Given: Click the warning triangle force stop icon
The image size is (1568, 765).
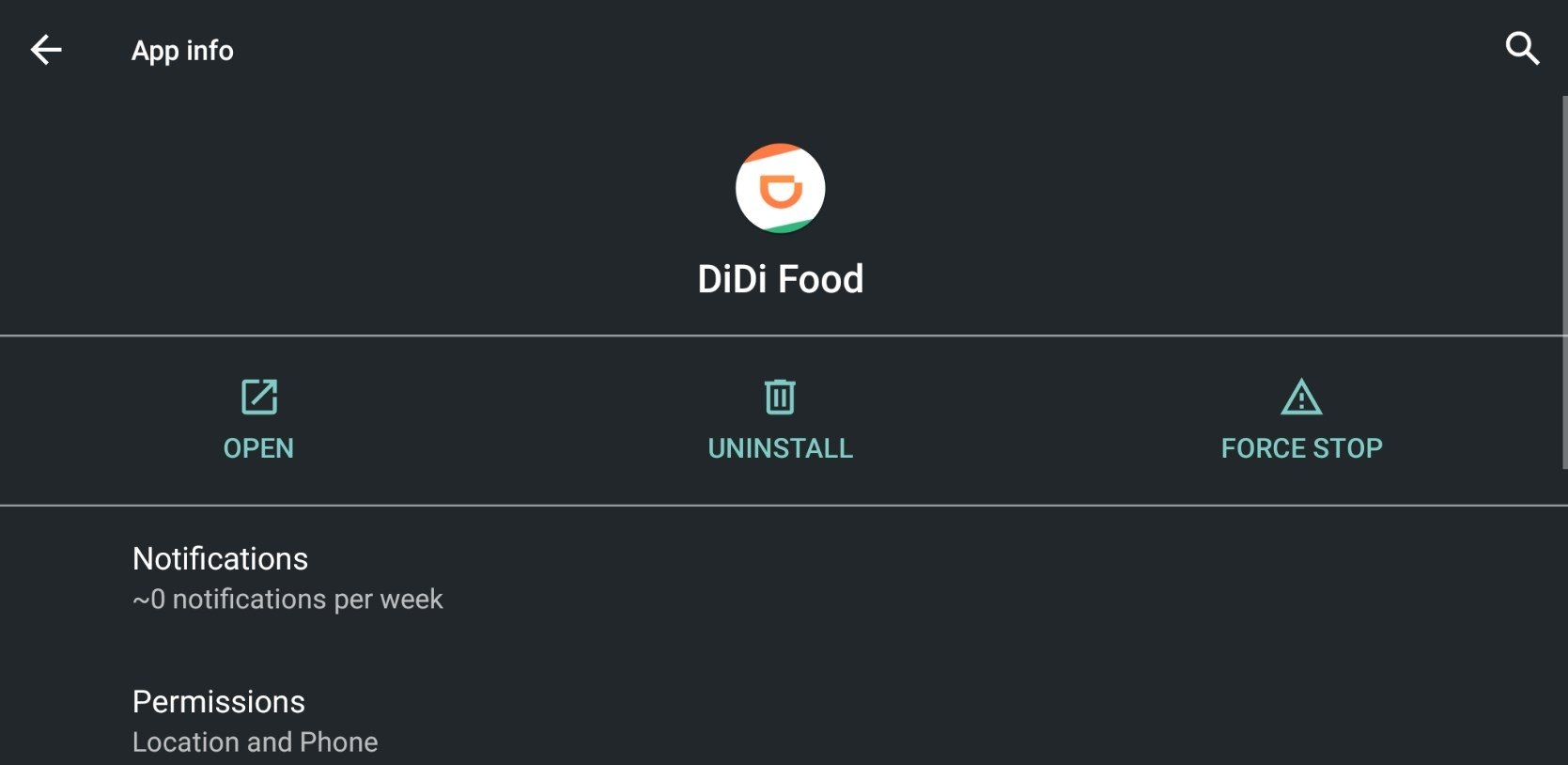Looking at the screenshot, I should pos(1301,398).
